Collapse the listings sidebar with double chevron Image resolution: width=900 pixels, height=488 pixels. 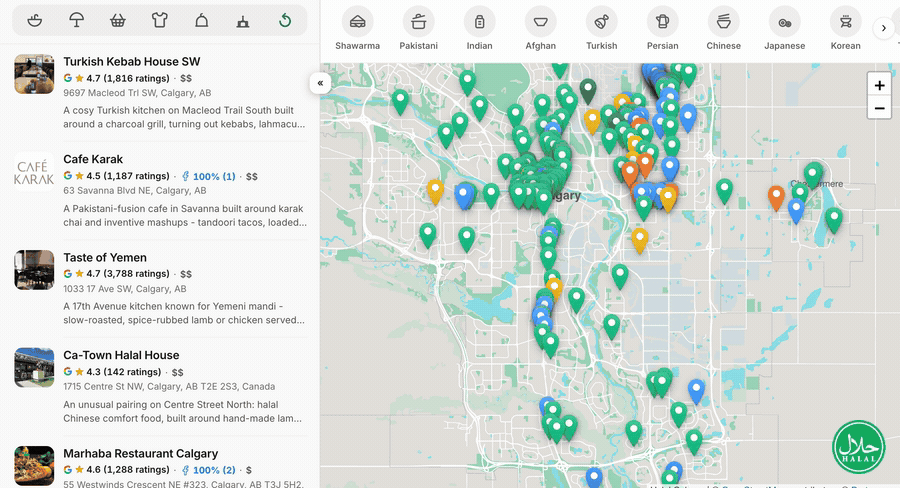(320, 83)
